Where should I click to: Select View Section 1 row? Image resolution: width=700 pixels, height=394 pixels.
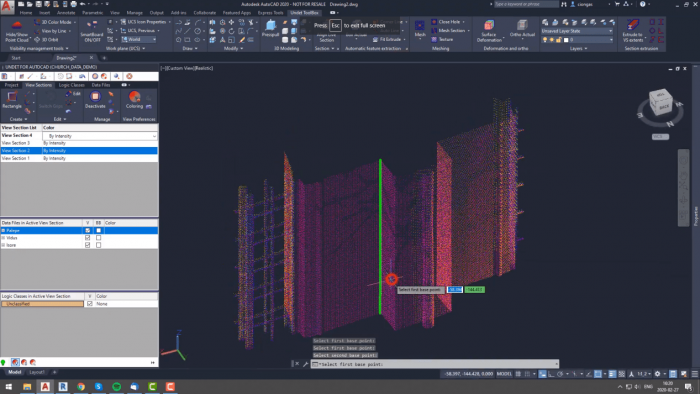point(79,158)
